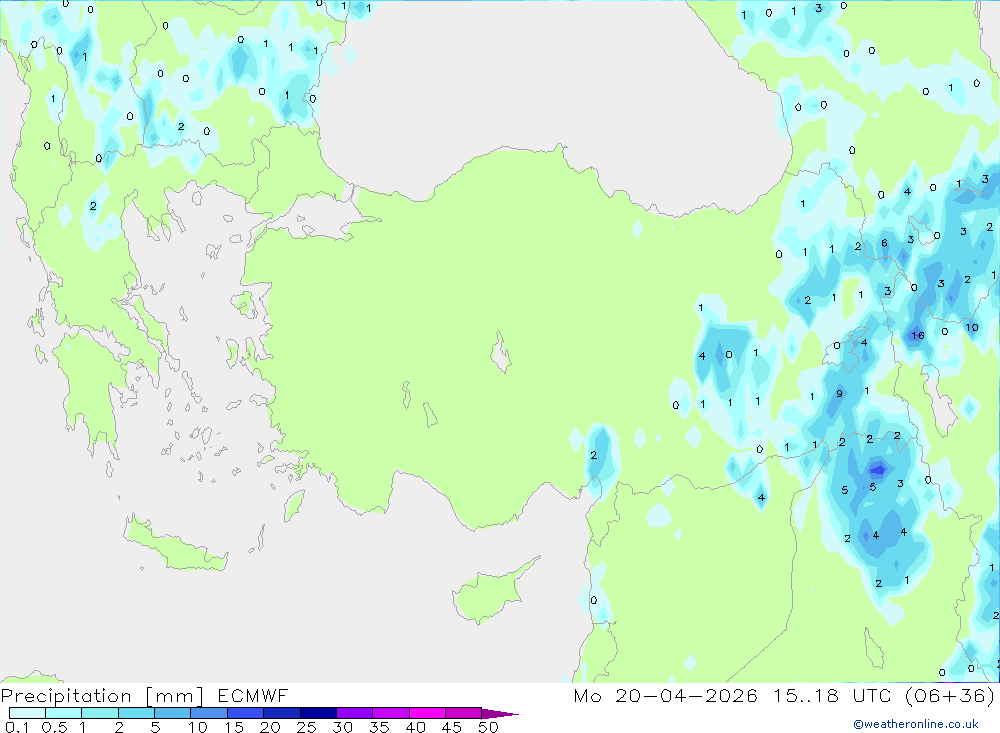Screen dimensions: 1000x733
Task: Click the "16" precipitation value on the map
Action: (x=917, y=336)
